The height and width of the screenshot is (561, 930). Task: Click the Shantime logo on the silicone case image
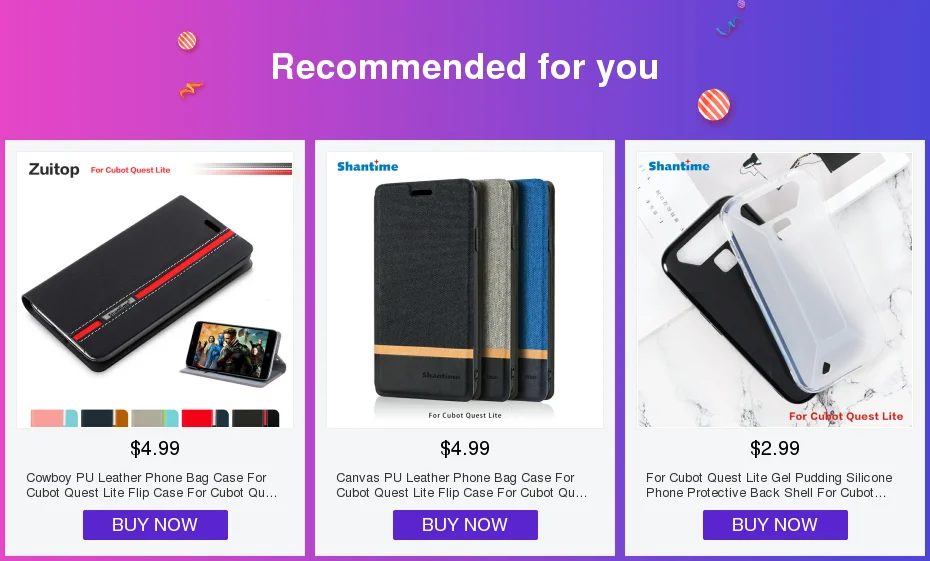(x=679, y=165)
